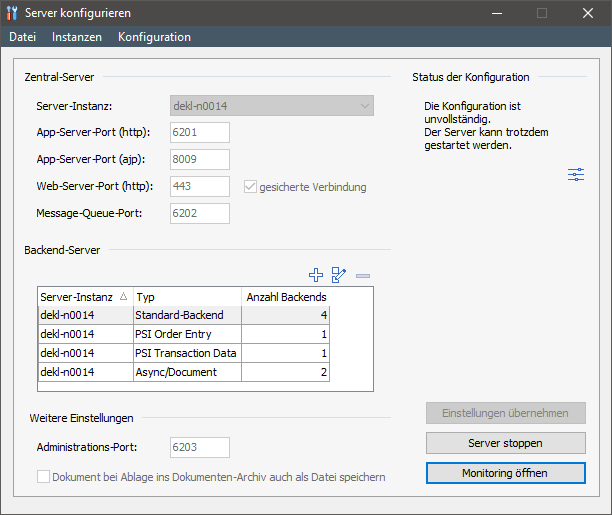Click the edit backend server icon
612x515 pixels.
(339, 275)
